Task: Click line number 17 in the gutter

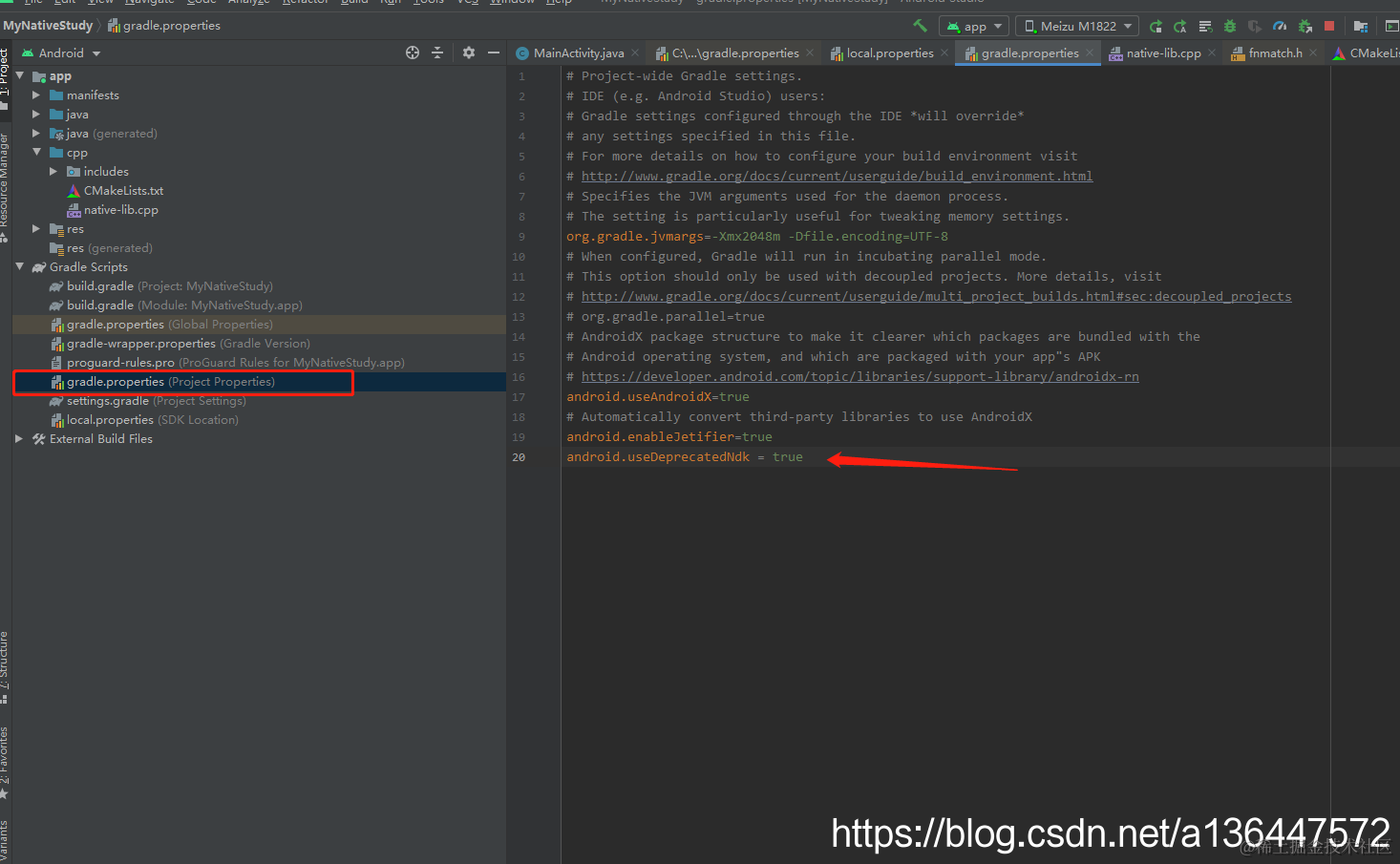Action: click(519, 397)
